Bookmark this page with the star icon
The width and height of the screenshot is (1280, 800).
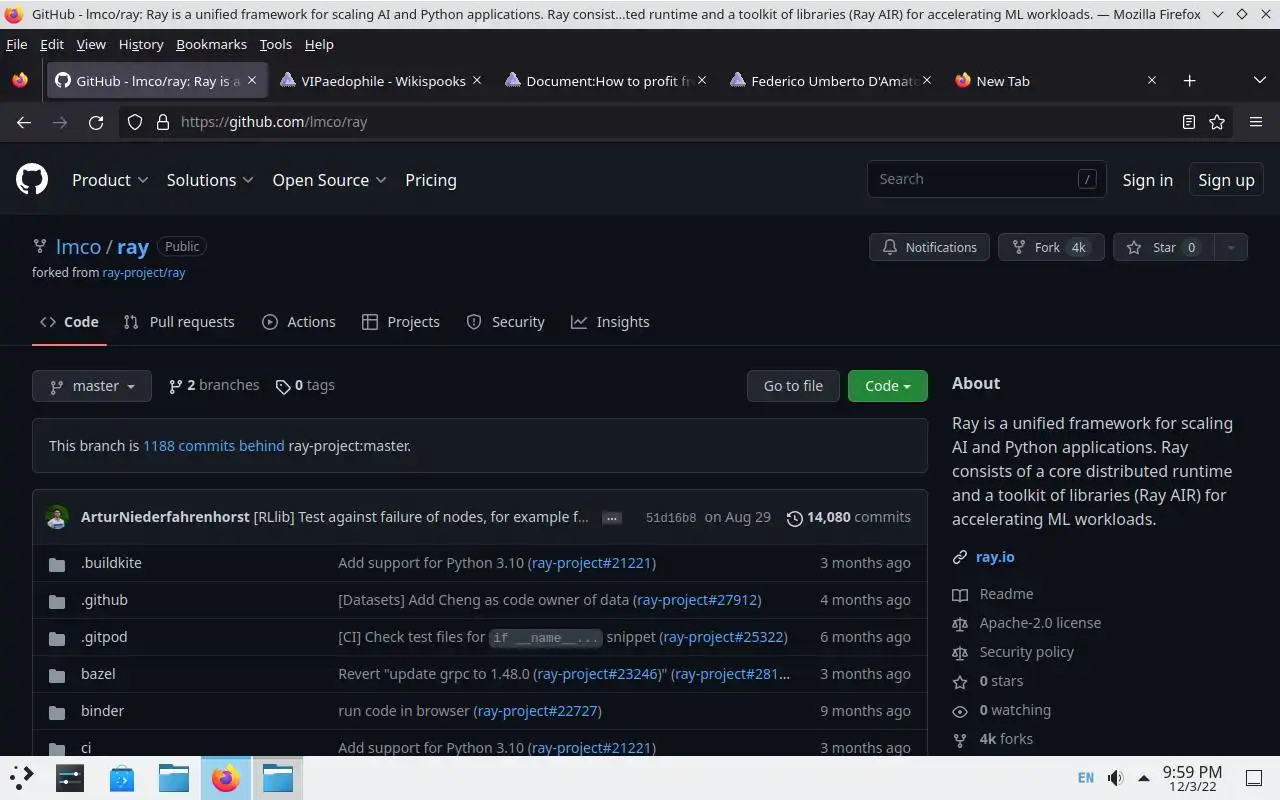pyautogui.click(x=1217, y=122)
